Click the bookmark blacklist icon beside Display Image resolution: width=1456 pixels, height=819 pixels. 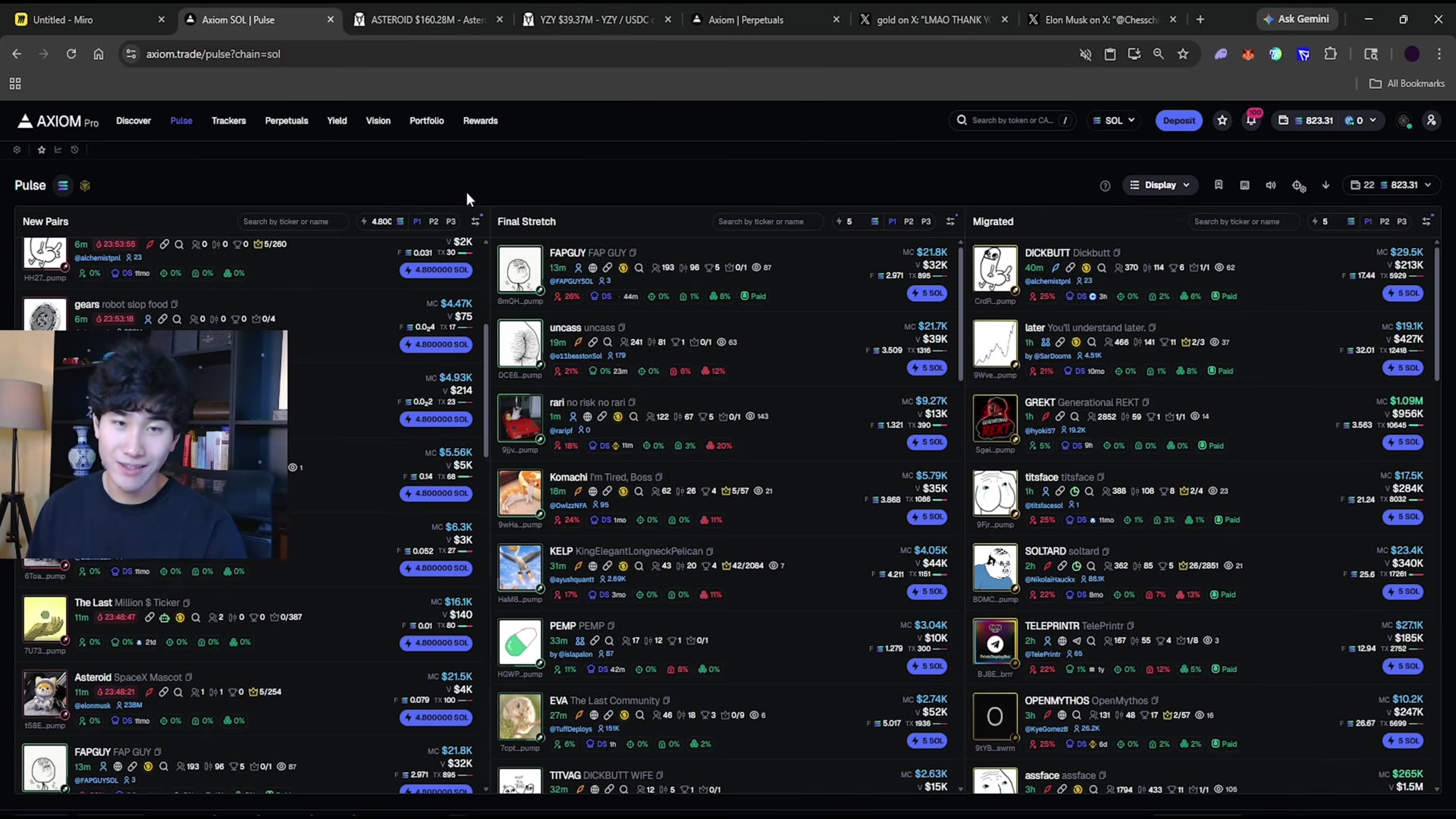pos(1219,185)
